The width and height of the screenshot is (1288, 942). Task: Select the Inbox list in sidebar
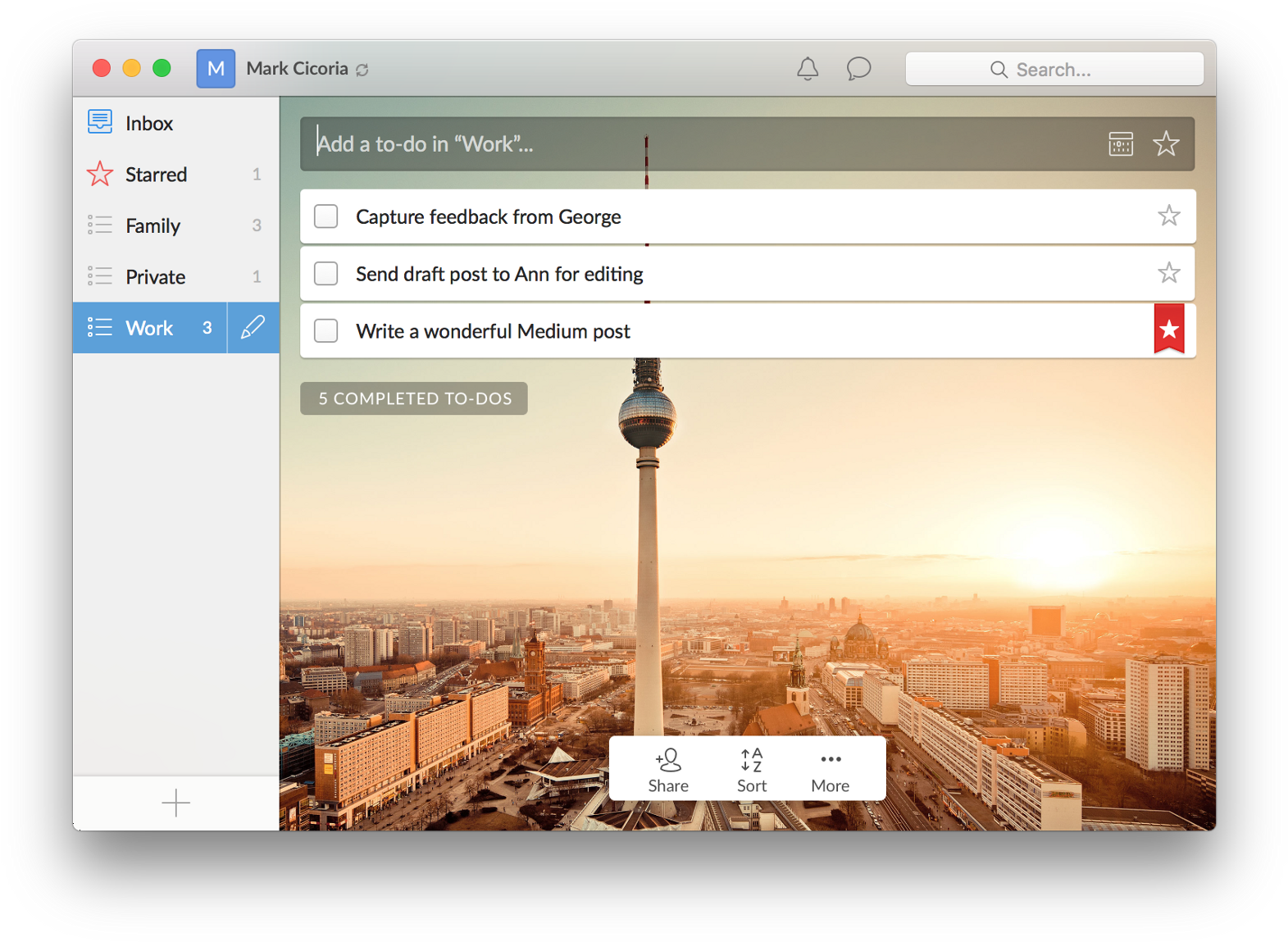coord(149,123)
